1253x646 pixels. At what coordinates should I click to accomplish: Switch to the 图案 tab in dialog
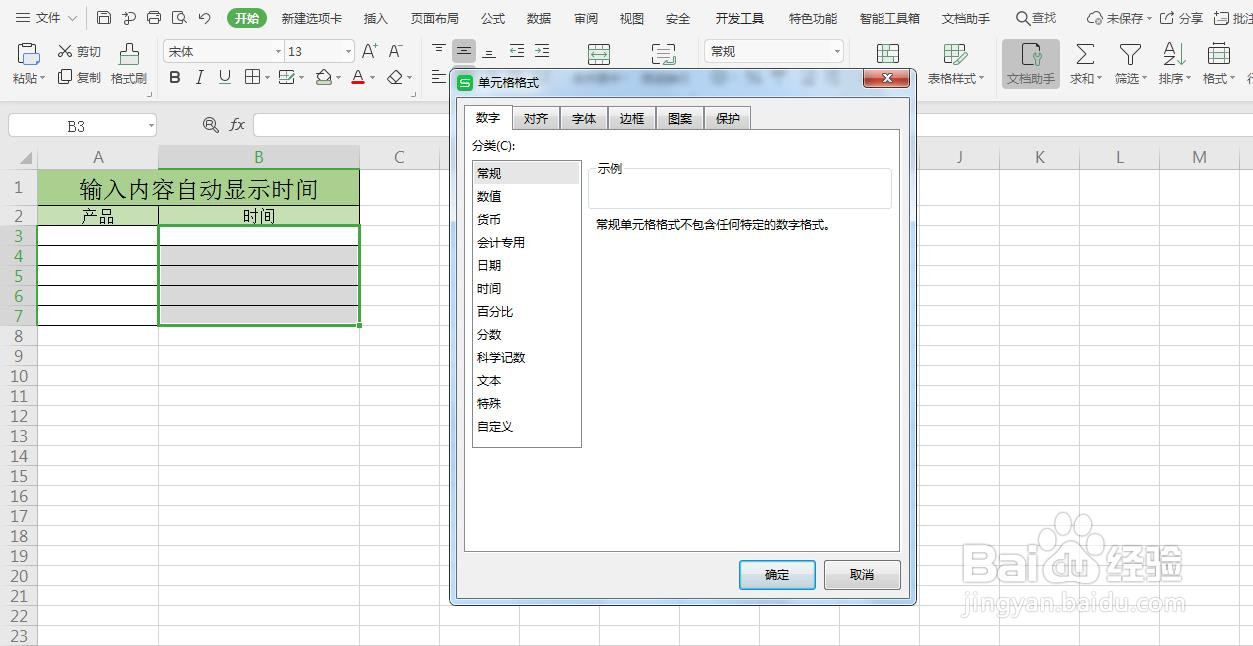pyautogui.click(x=680, y=118)
